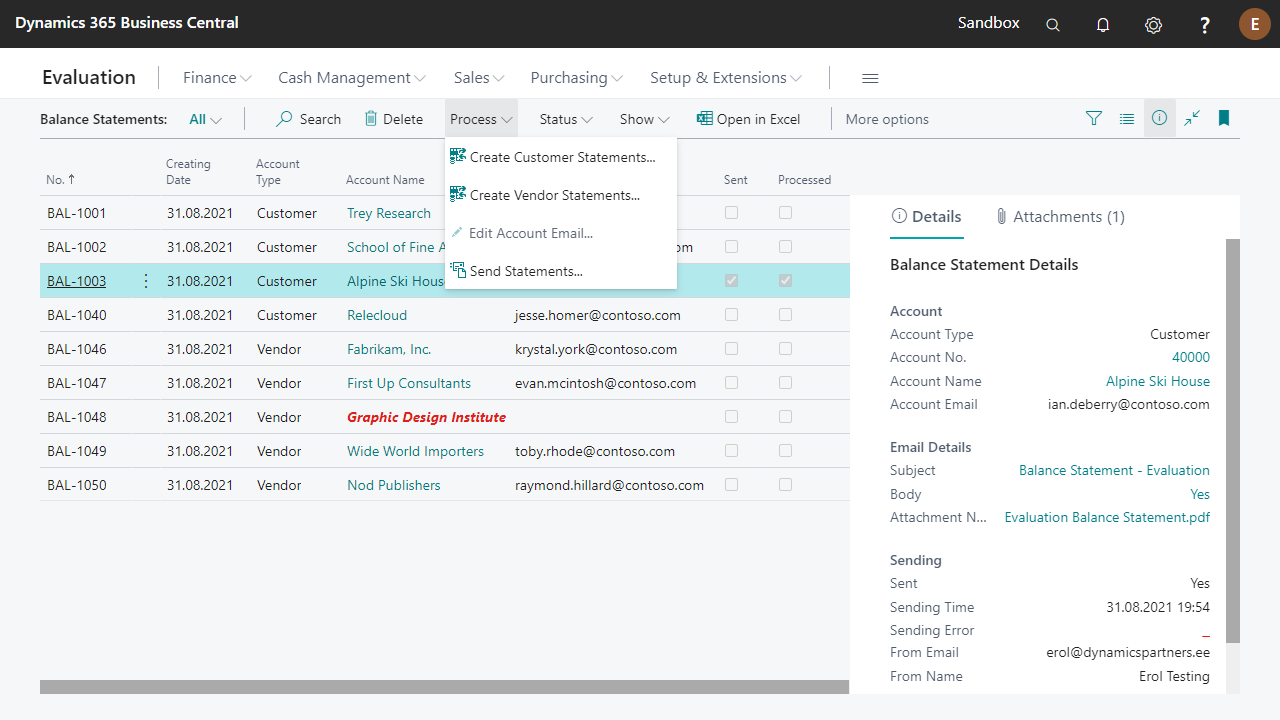Expand the Sales menu
Image resolution: width=1280 pixels, height=720 pixels.
(479, 78)
